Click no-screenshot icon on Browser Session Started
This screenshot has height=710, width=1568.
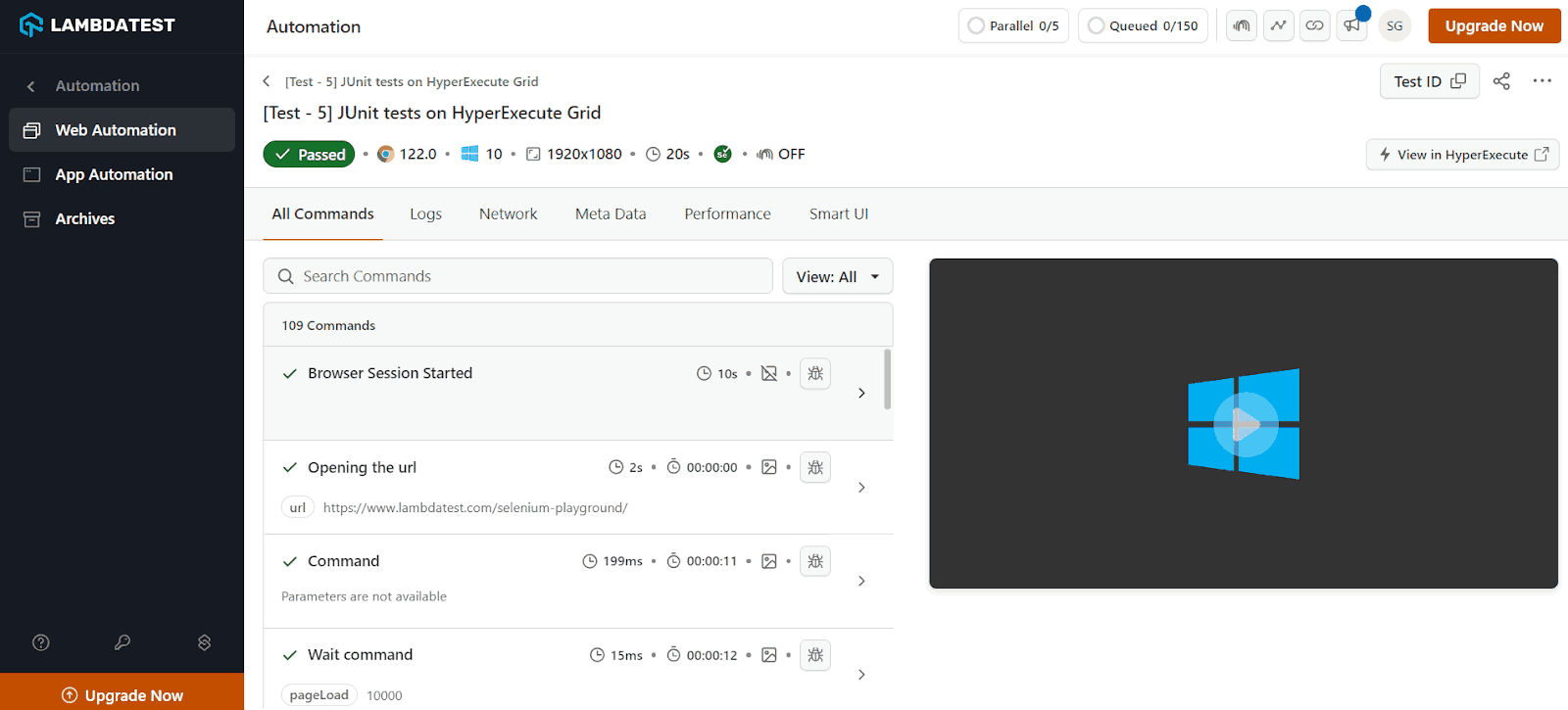tap(769, 373)
